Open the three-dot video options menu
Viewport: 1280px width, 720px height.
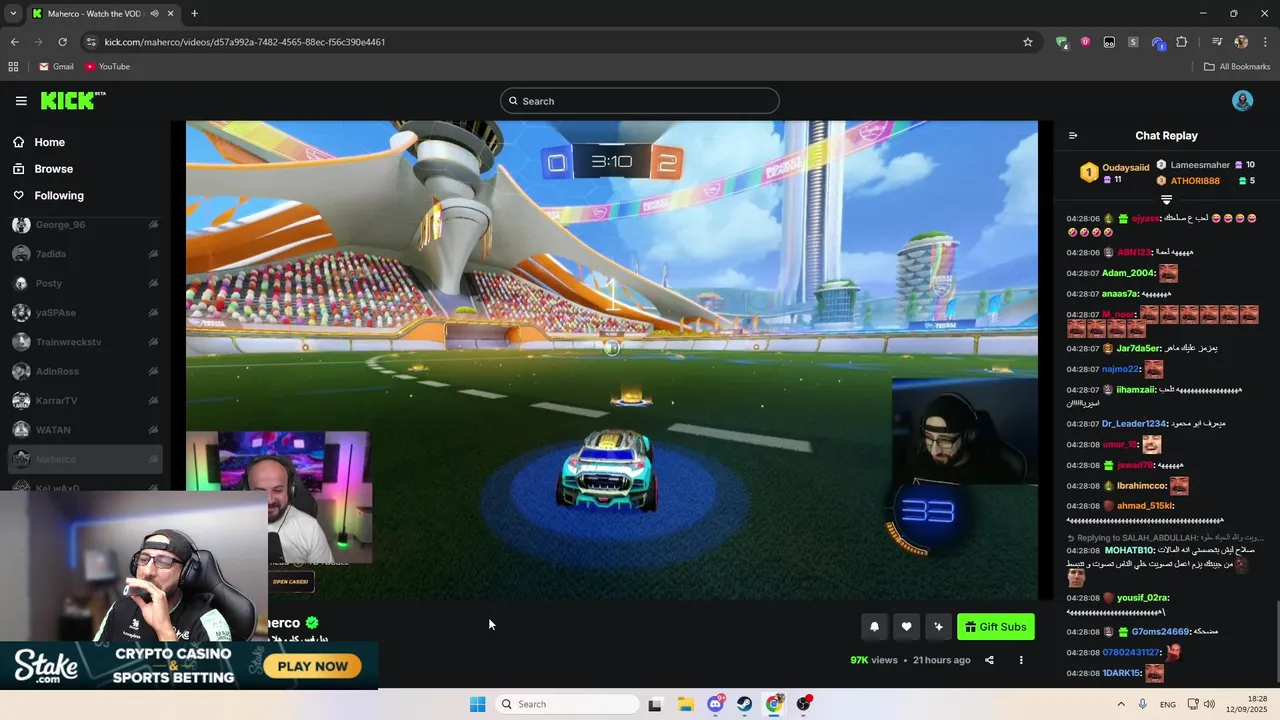click(x=1021, y=660)
